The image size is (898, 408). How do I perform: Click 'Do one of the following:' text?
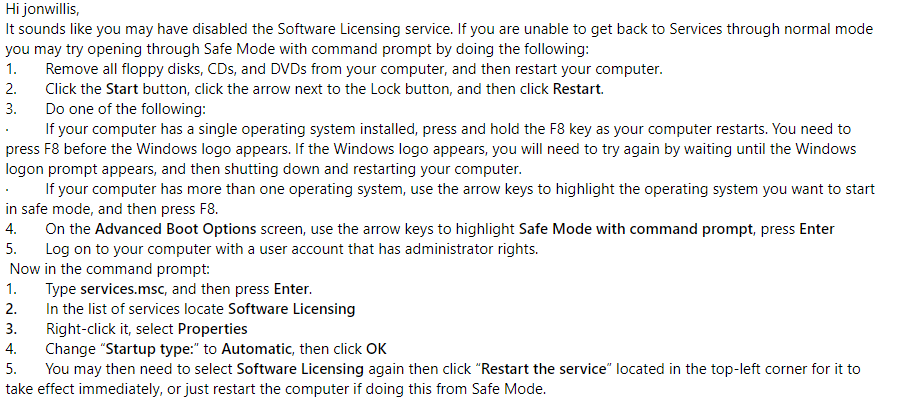click(x=125, y=109)
